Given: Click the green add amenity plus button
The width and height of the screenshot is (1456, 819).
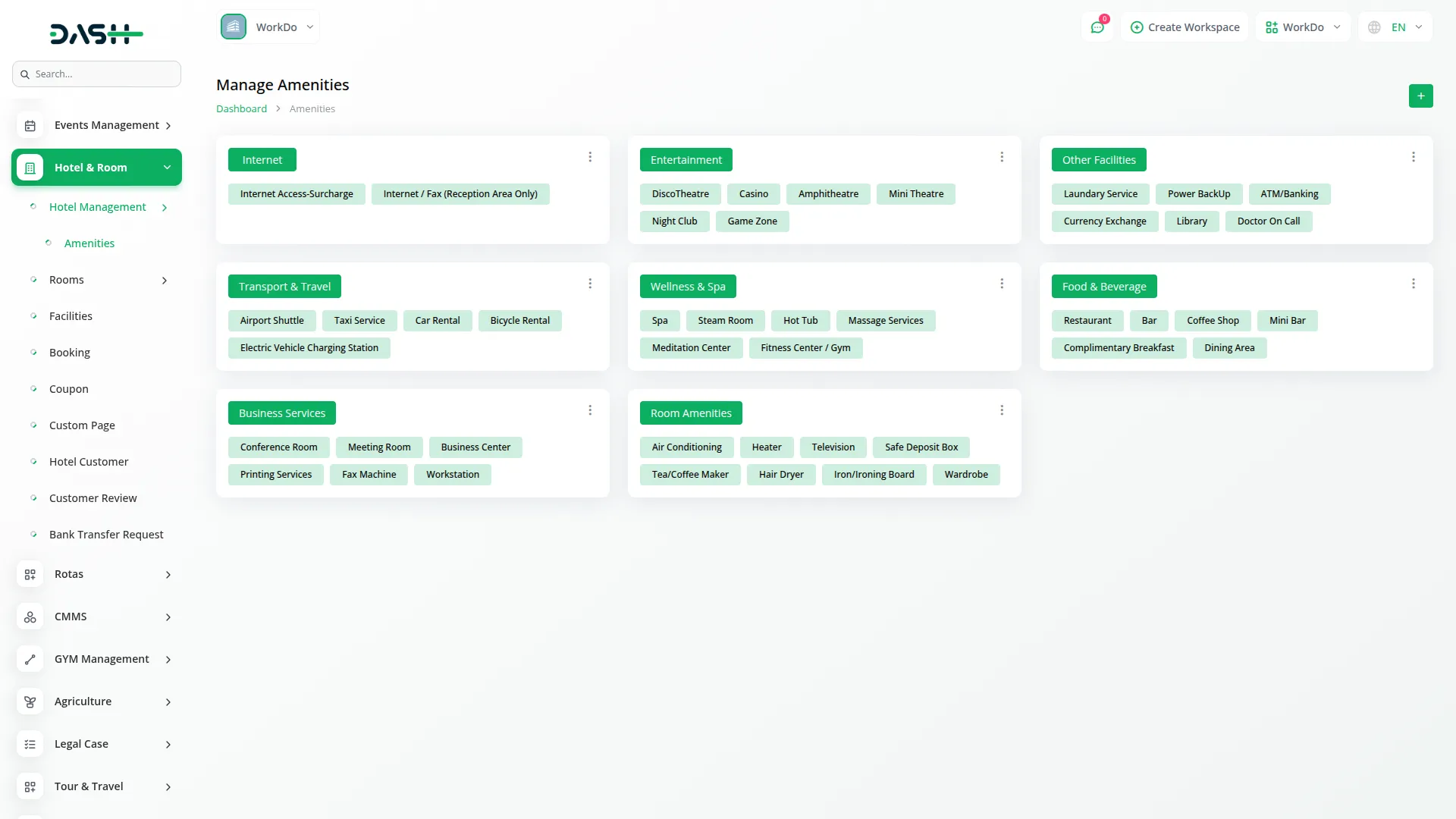Looking at the screenshot, I should 1420,96.
